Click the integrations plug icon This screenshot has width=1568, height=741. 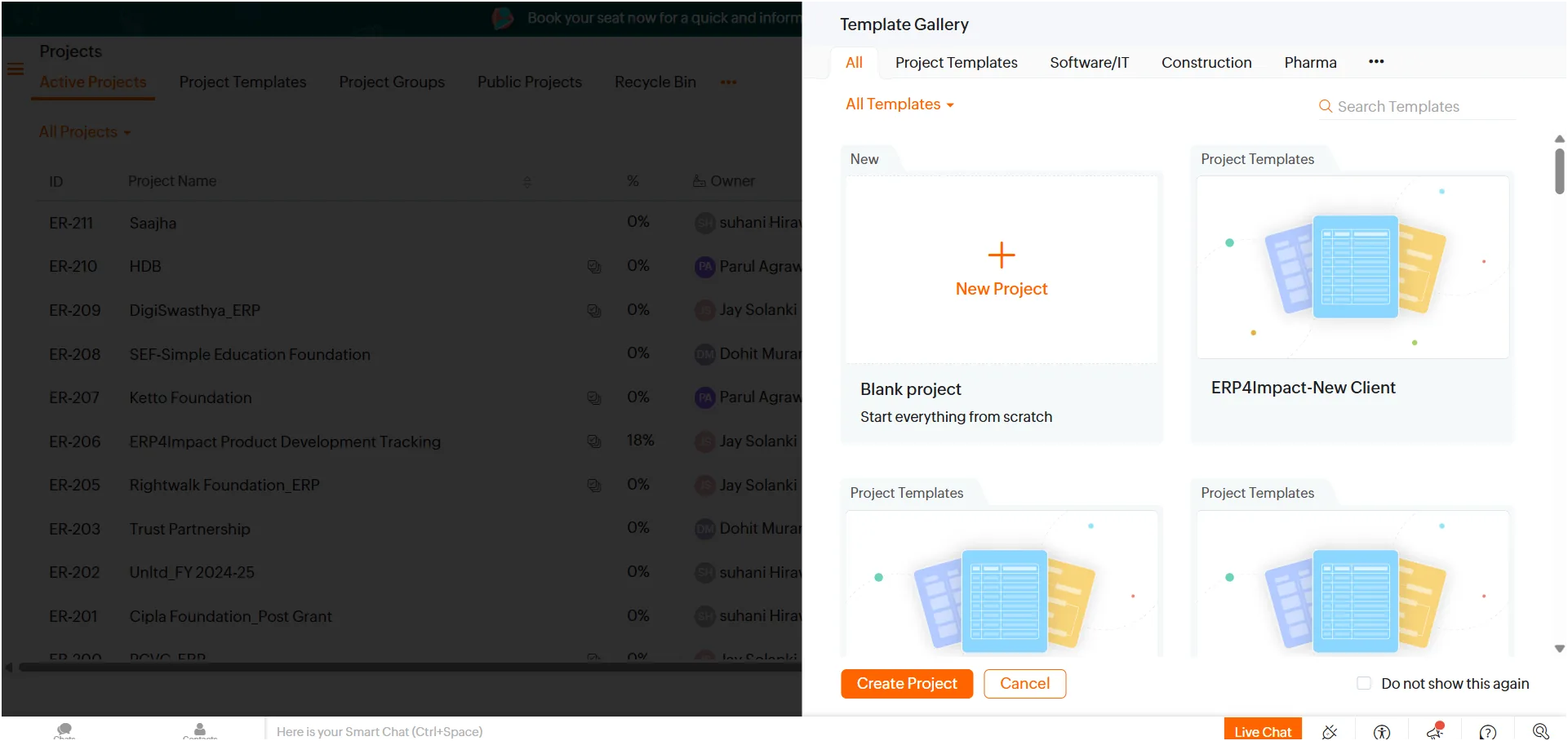click(x=1330, y=732)
